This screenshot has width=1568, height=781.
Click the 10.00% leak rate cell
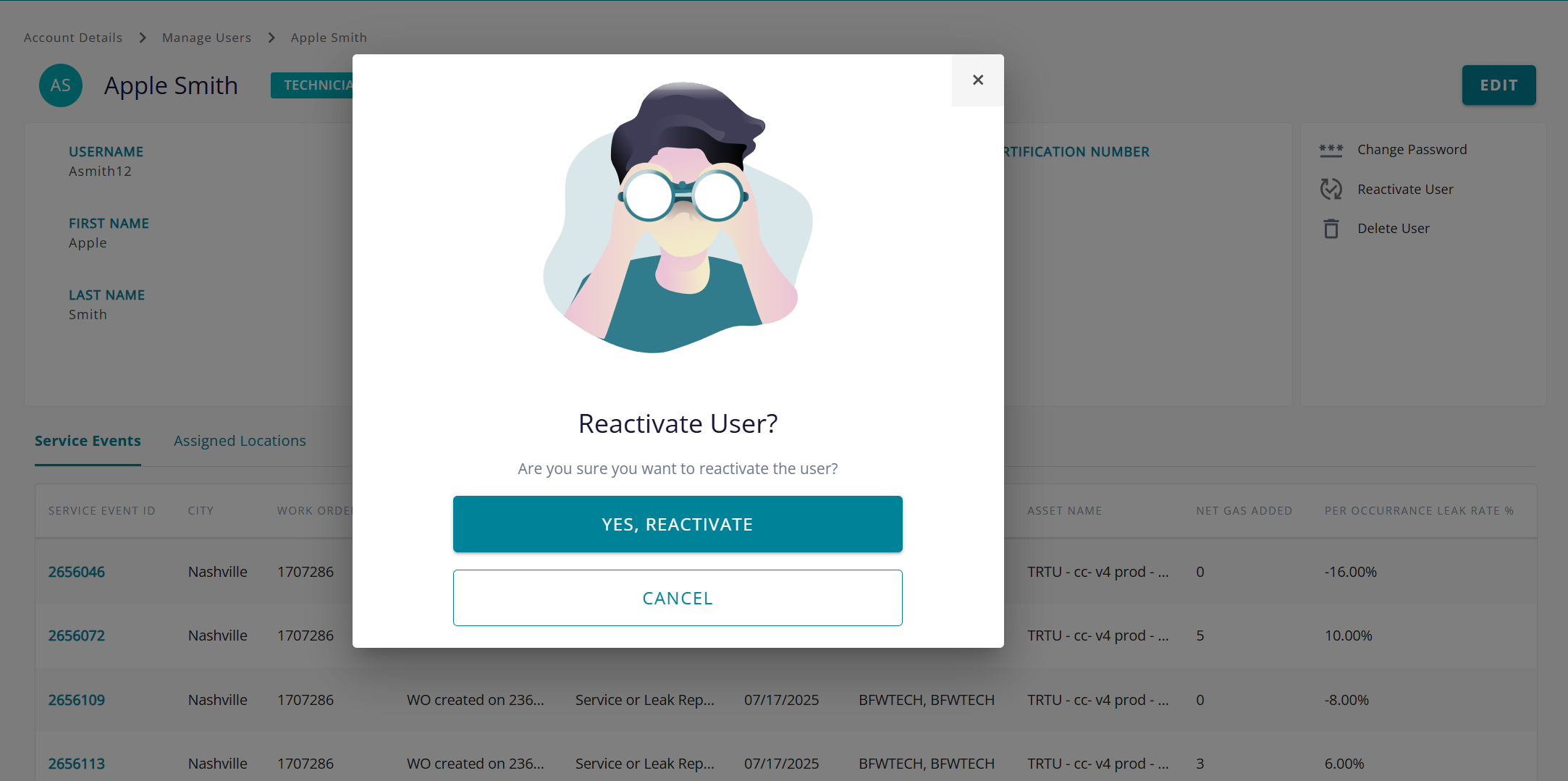1348,636
